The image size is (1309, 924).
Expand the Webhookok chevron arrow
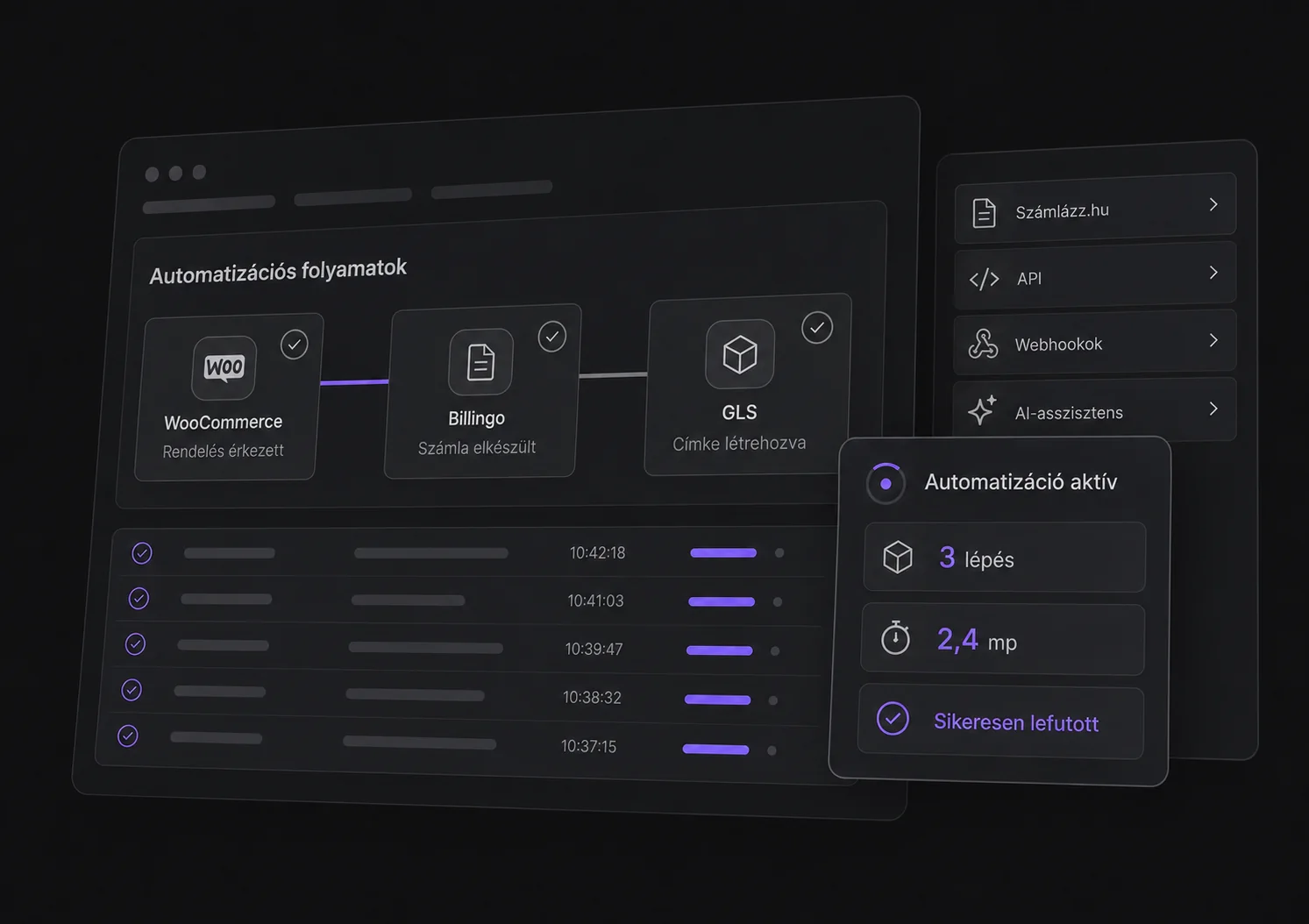point(1213,340)
